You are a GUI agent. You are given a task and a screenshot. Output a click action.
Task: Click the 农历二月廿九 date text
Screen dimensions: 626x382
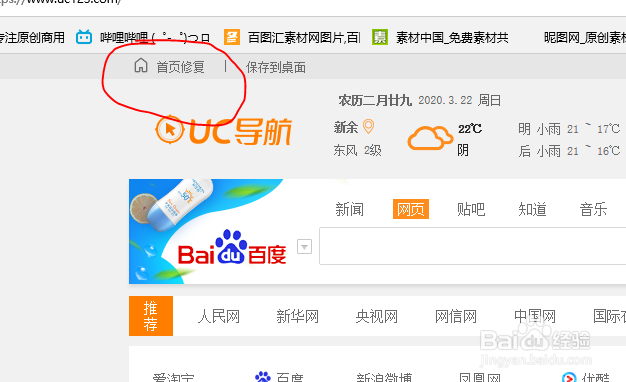pyautogui.click(x=375, y=100)
